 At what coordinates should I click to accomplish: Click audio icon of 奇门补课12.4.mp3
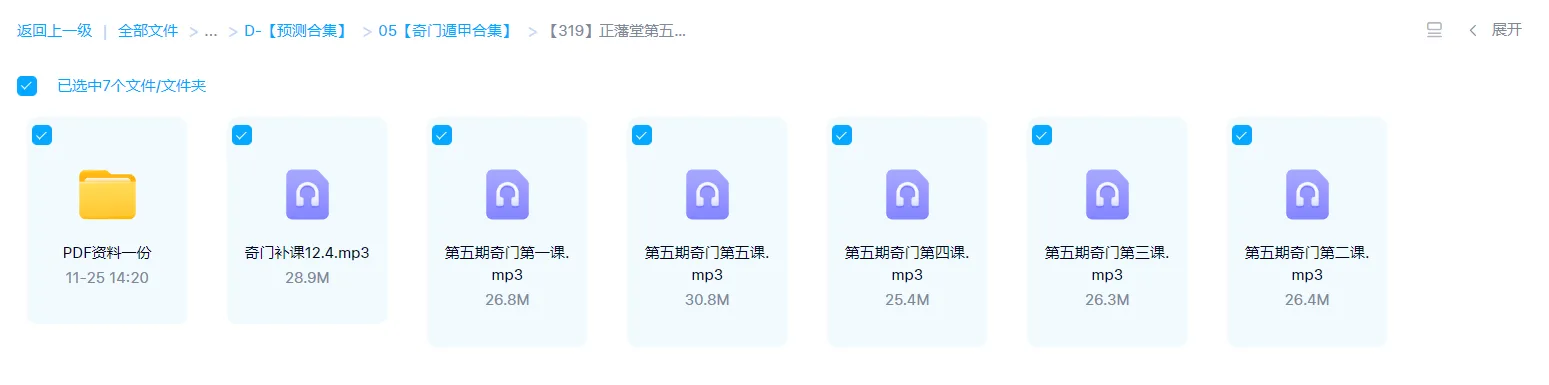pos(307,194)
